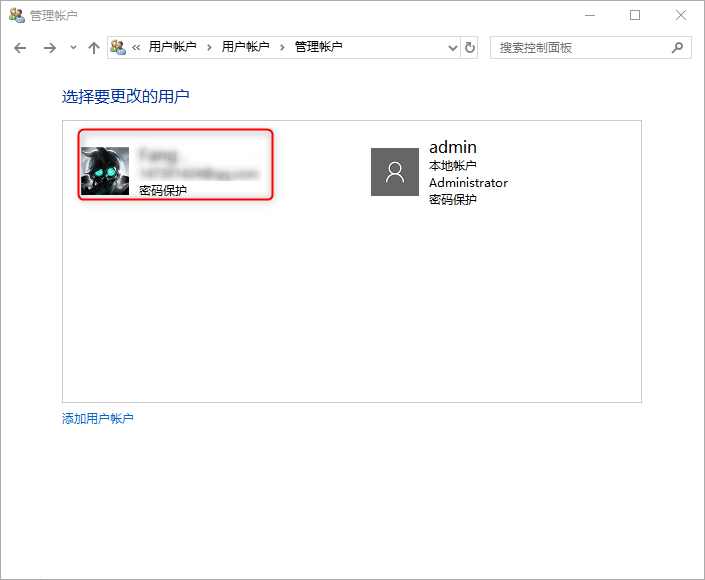Click 本地帐户 under admin
Image resolution: width=705 pixels, height=580 pixels.
coord(453,166)
